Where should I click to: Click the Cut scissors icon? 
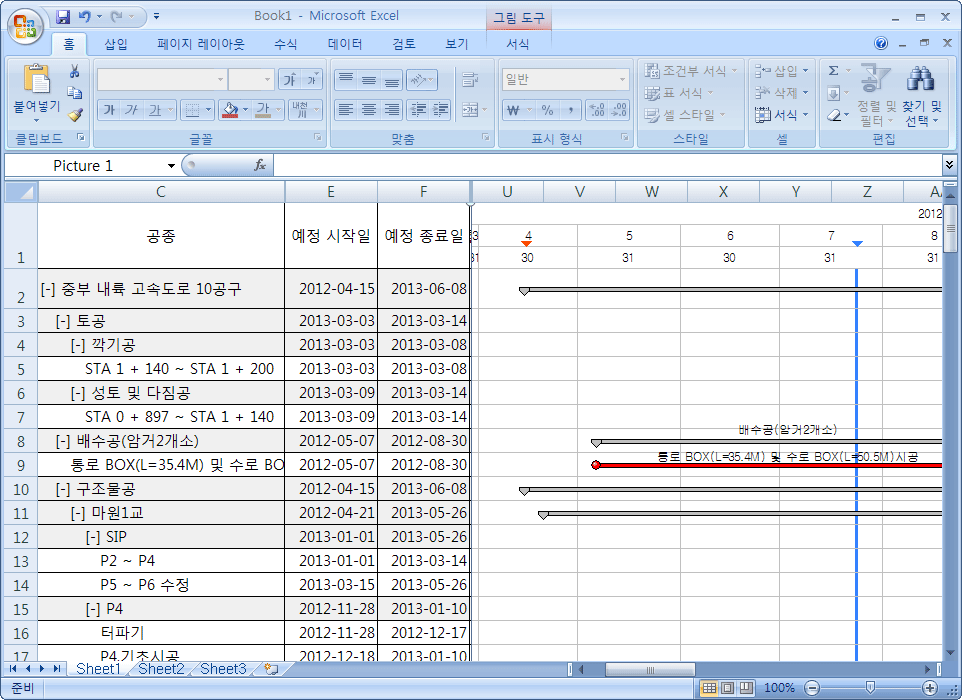[x=74, y=71]
